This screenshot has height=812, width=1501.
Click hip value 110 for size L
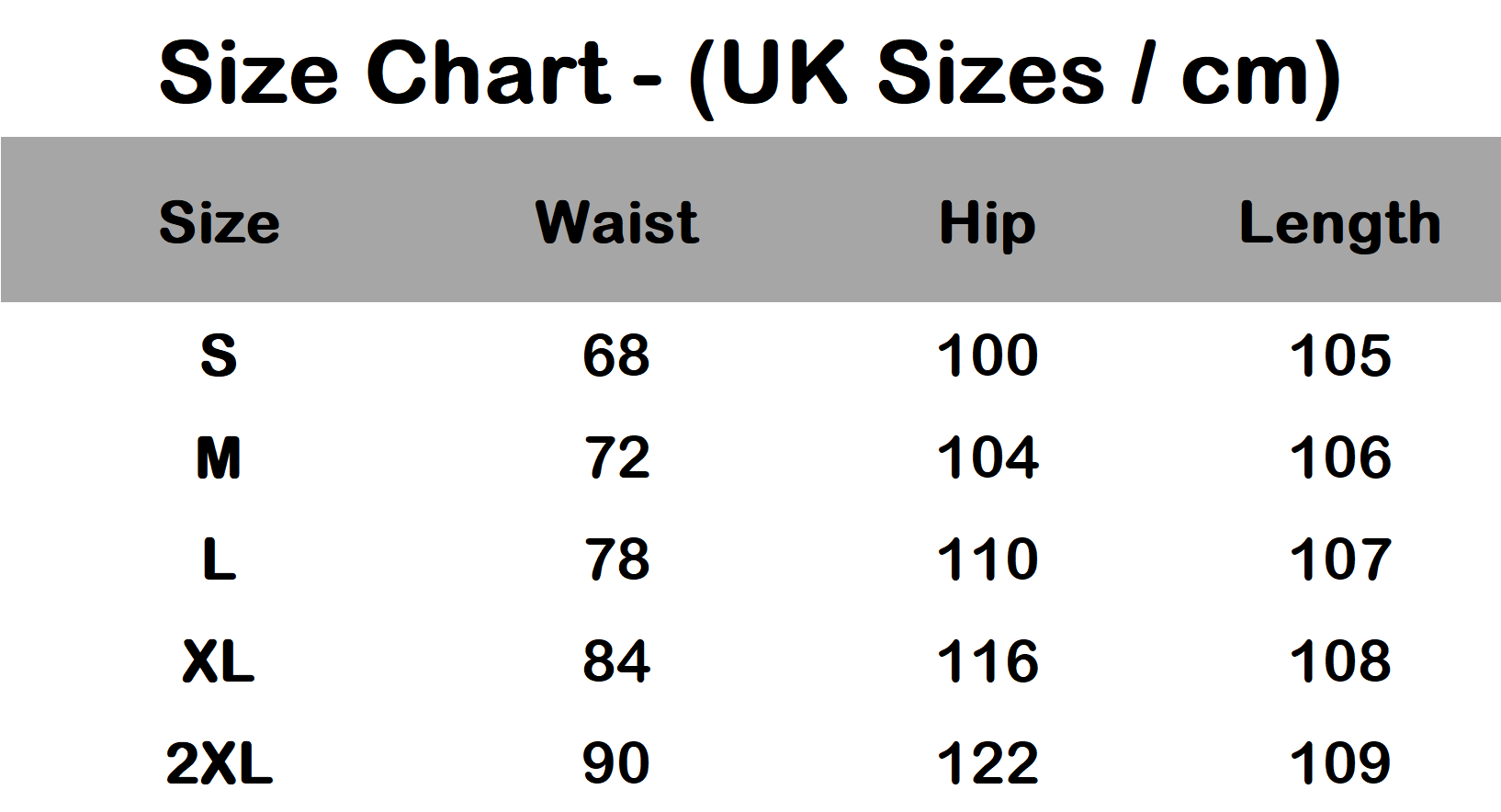[x=987, y=559]
